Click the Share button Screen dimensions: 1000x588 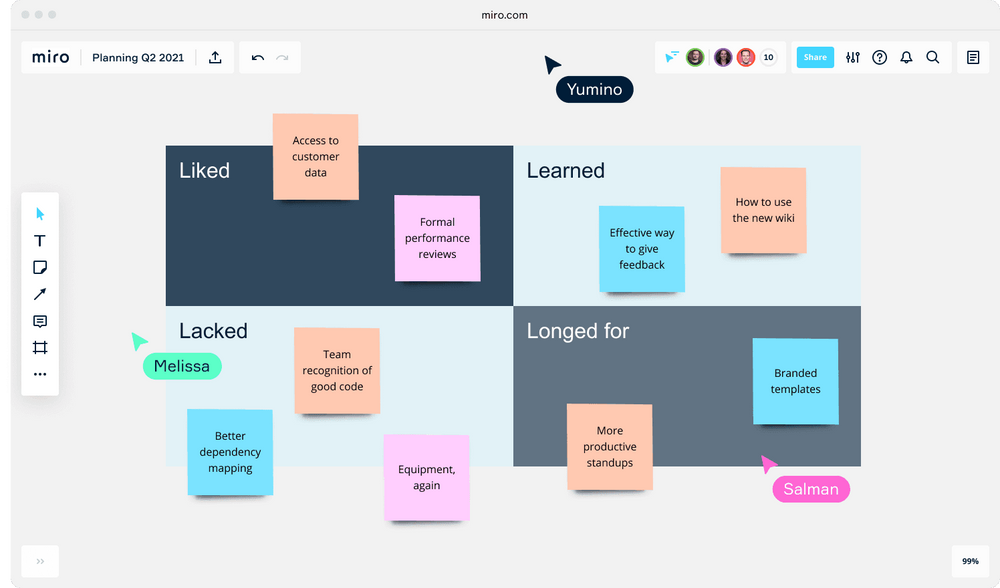pyautogui.click(x=814, y=57)
